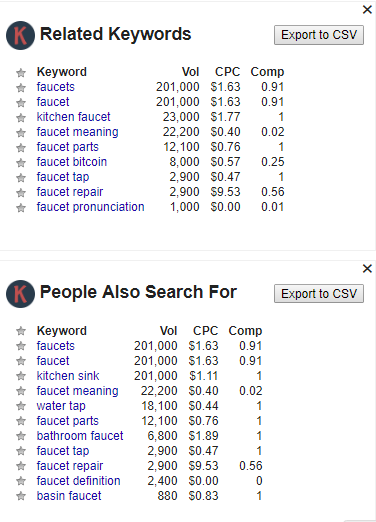Star the 'faucet definition' keyword row
376x522 pixels.
21,481
